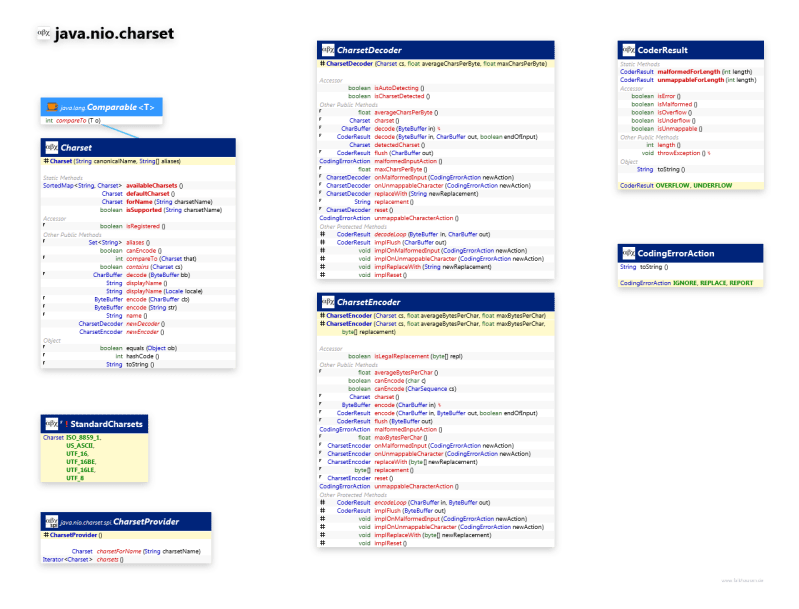The image size is (799, 609).
Task: Click the class icon in CharsetEncoder header
Action: click(x=328, y=302)
